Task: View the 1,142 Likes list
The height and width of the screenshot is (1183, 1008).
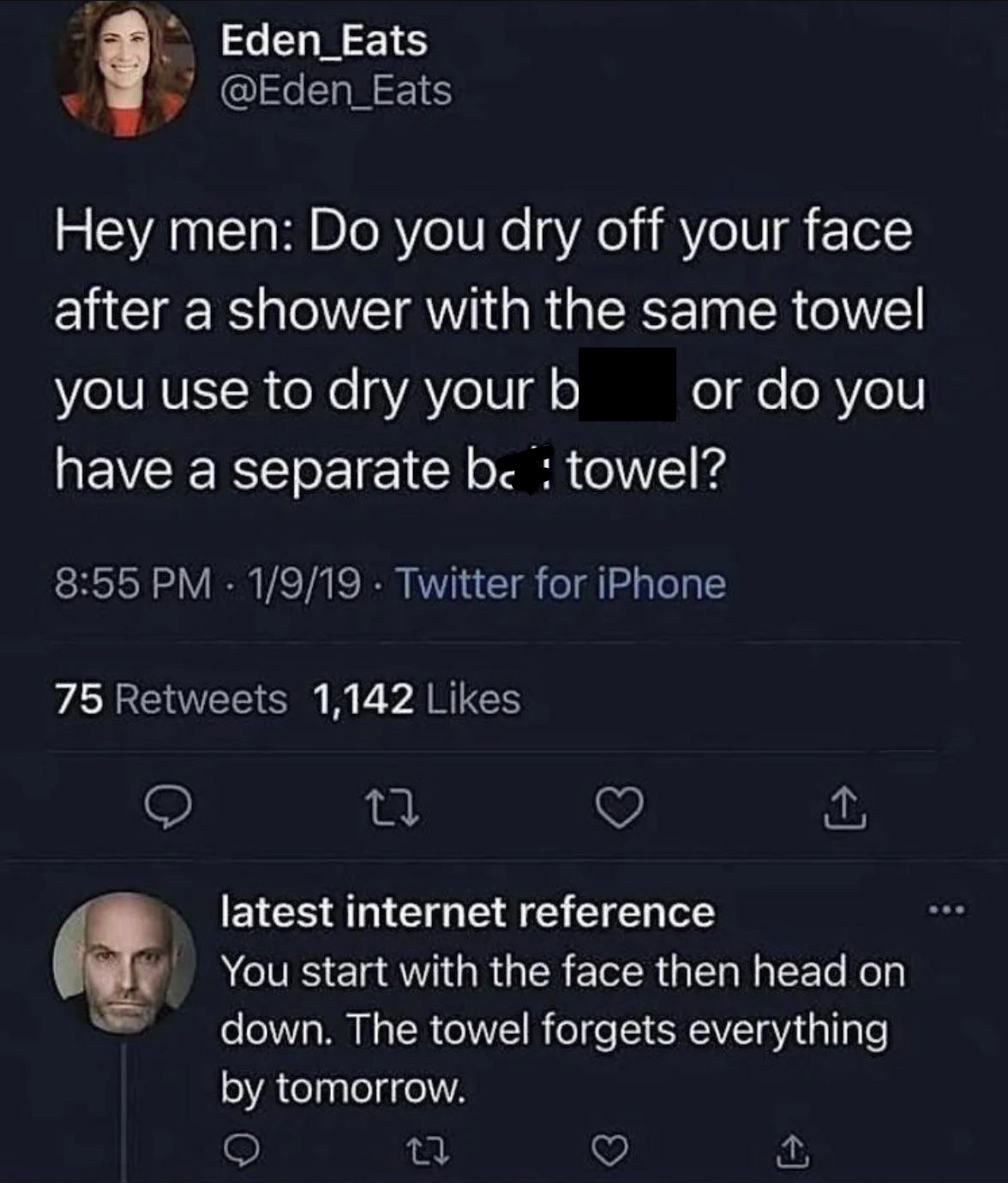Action: click(x=417, y=699)
